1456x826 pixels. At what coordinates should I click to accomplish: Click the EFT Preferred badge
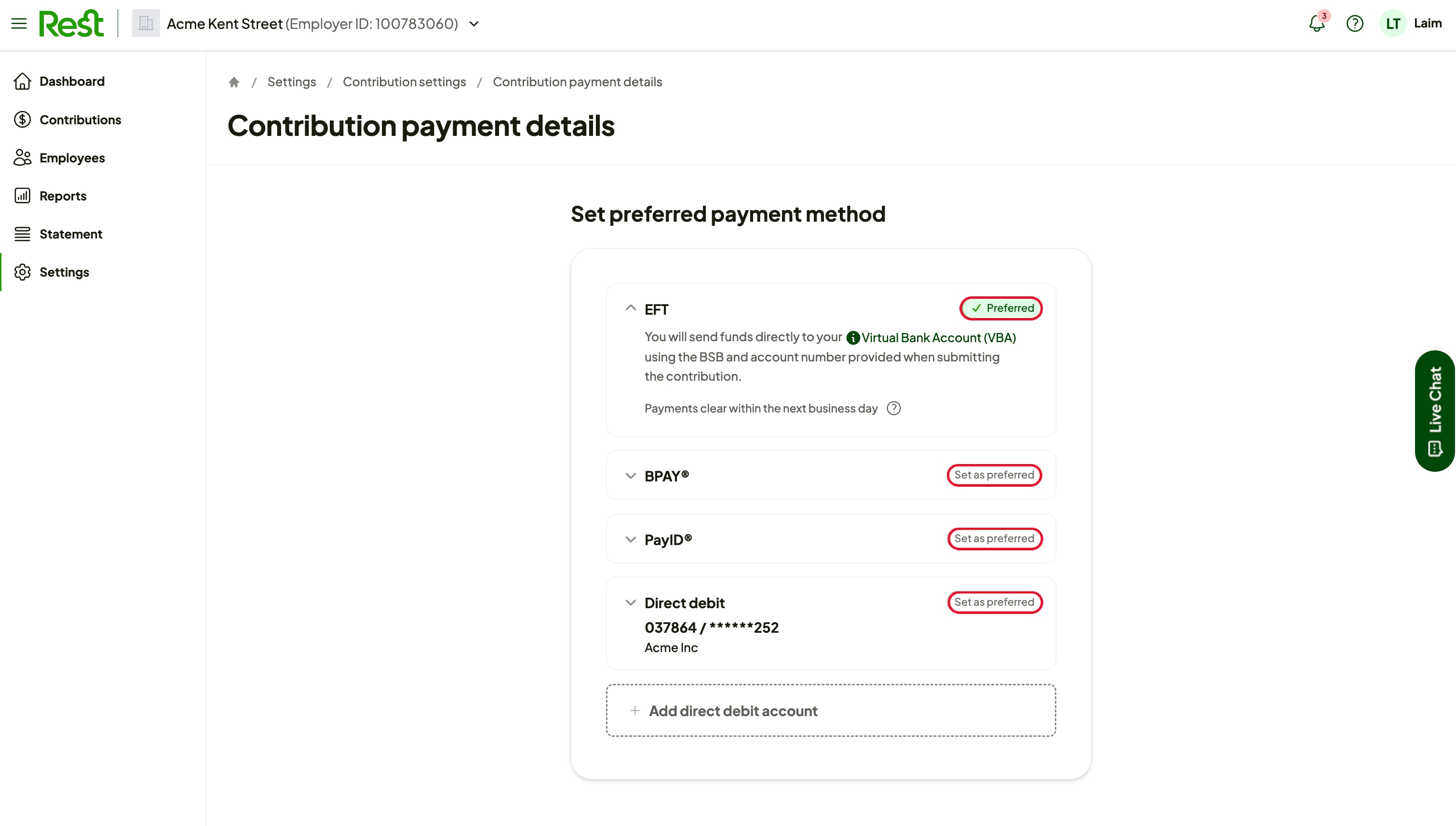1001,308
